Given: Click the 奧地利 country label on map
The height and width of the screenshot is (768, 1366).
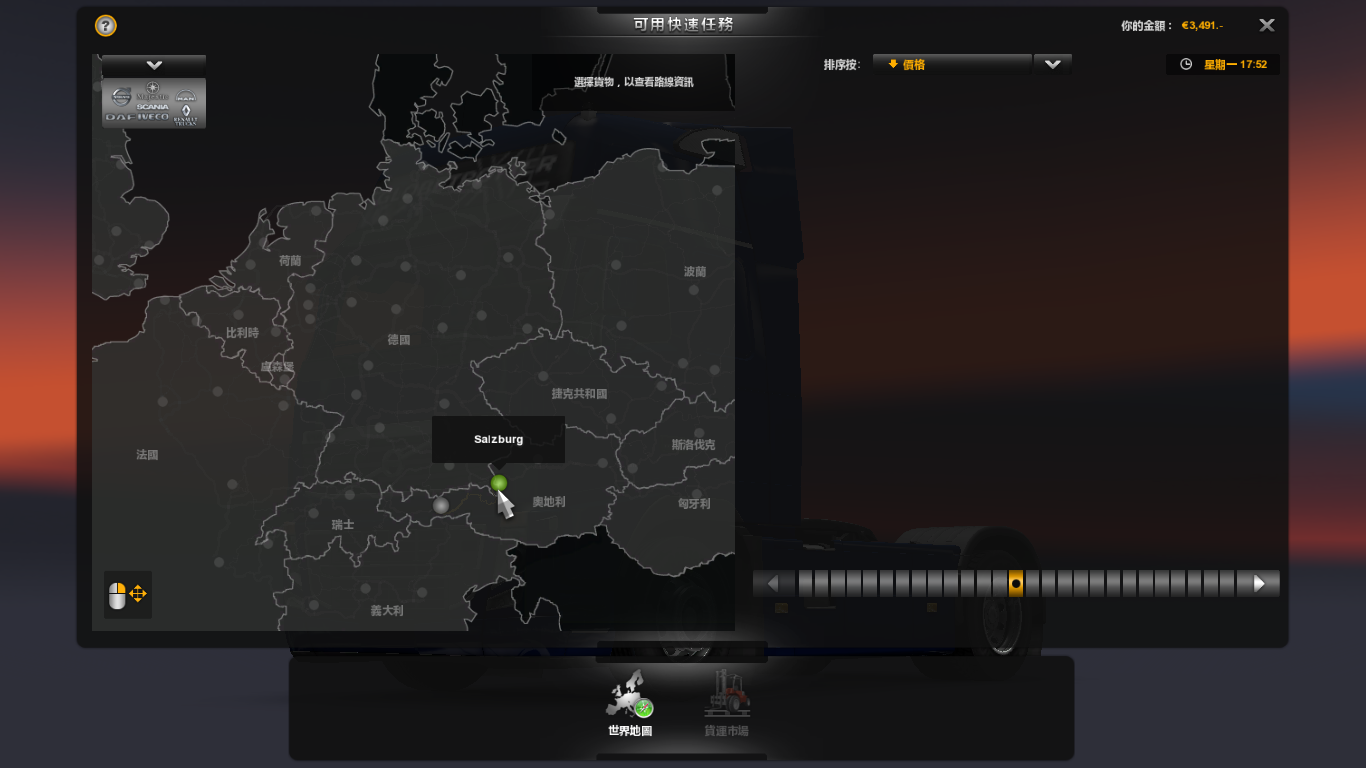Looking at the screenshot, I should [549, 502].
